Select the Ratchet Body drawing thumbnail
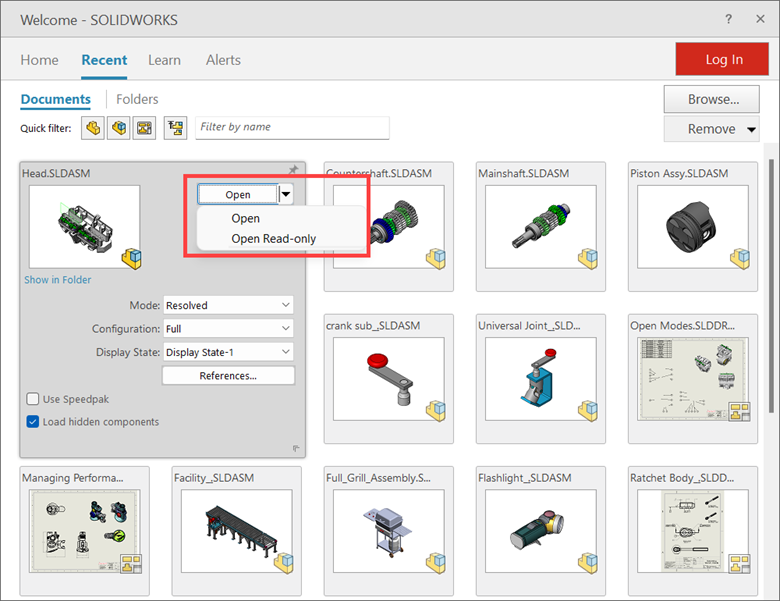The width and height of the screenshot is (780, 601). pos(693,531)
